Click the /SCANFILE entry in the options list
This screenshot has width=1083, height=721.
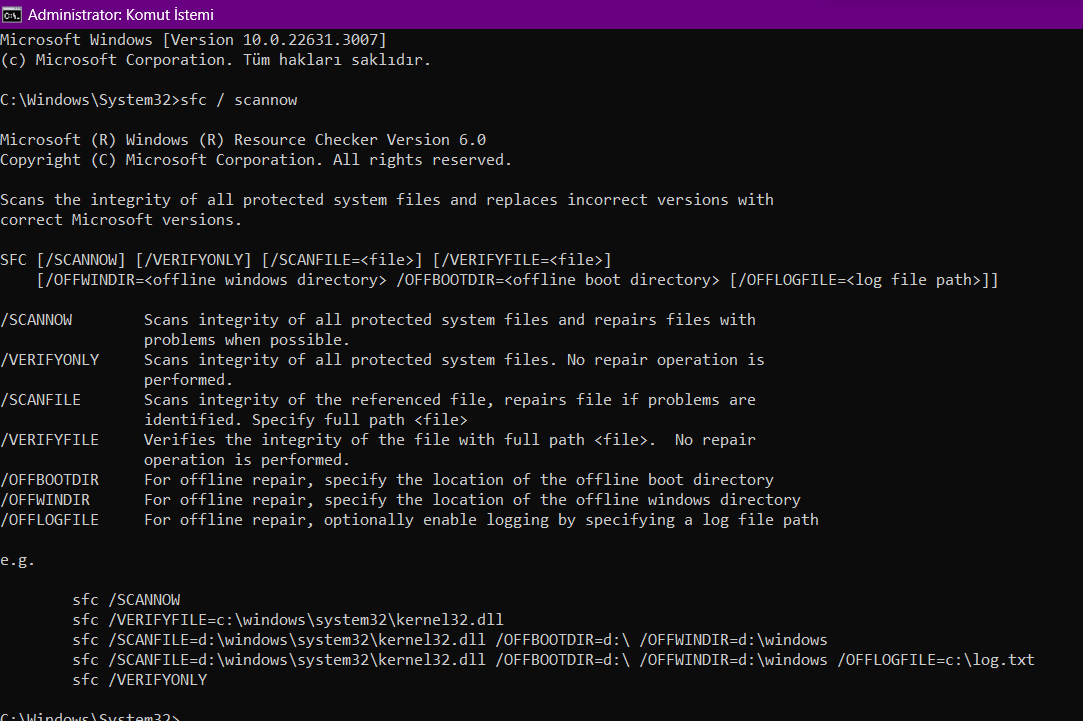[x=40, y=400]
